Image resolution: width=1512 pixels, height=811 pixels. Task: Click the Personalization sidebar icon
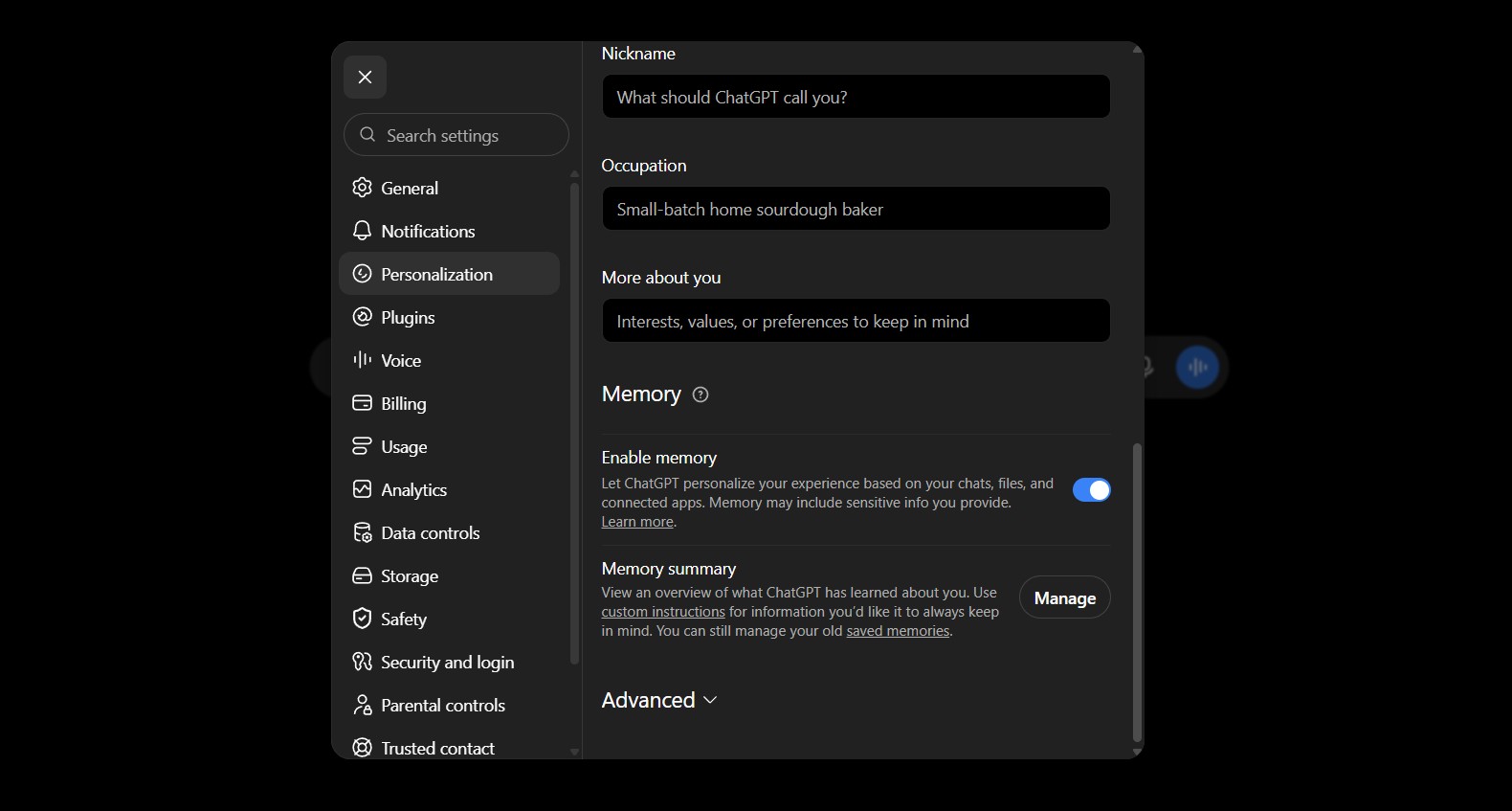362,274
